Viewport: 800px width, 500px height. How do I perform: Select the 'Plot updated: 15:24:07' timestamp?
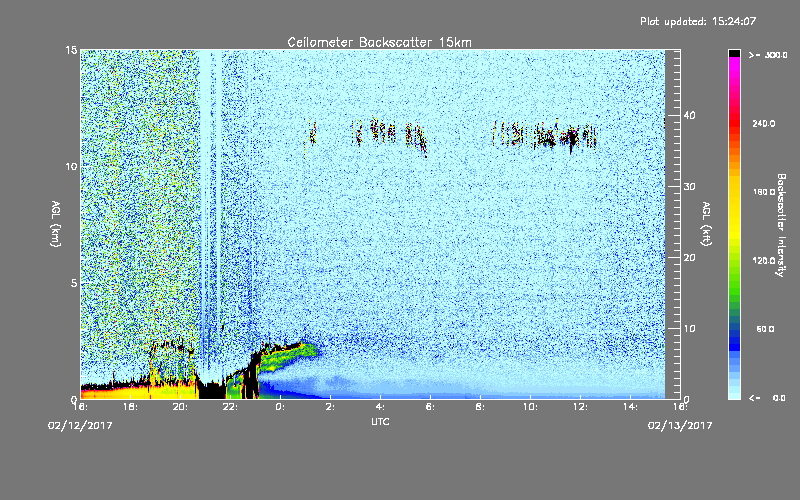[698, 21]
